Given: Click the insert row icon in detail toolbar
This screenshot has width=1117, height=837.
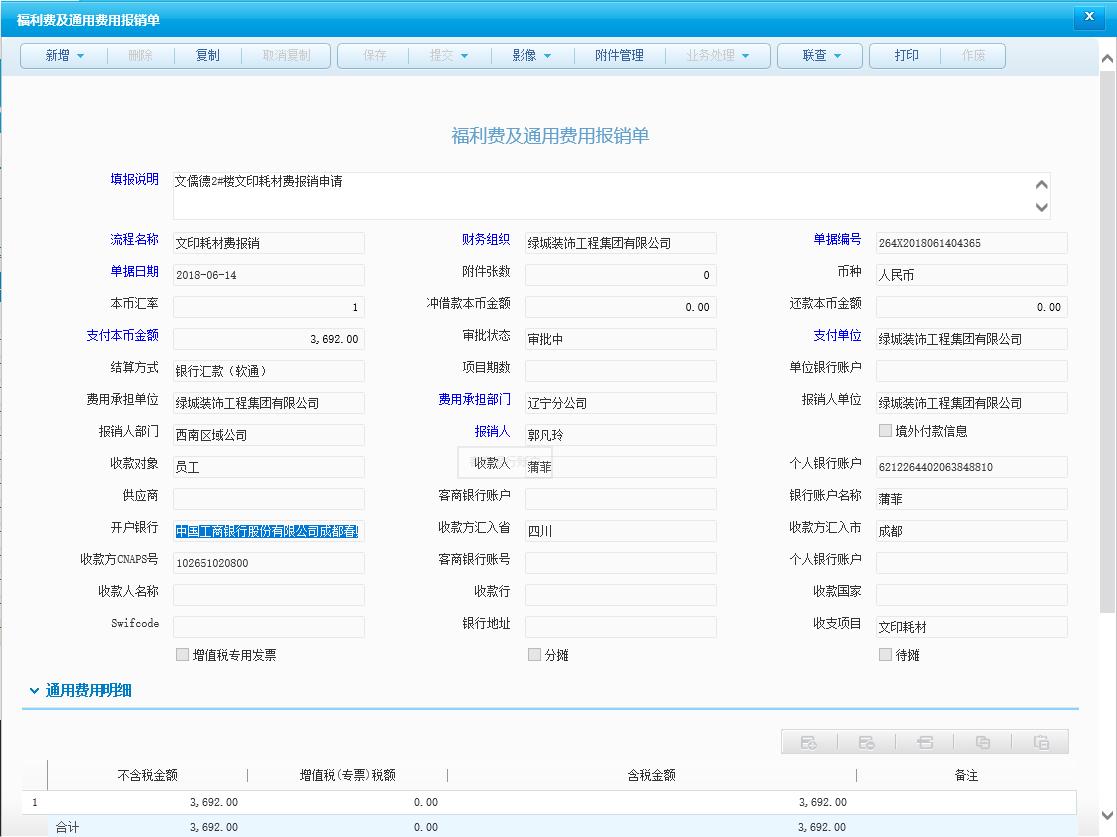Looking at the screenshot, I should [x=925, y=742].
